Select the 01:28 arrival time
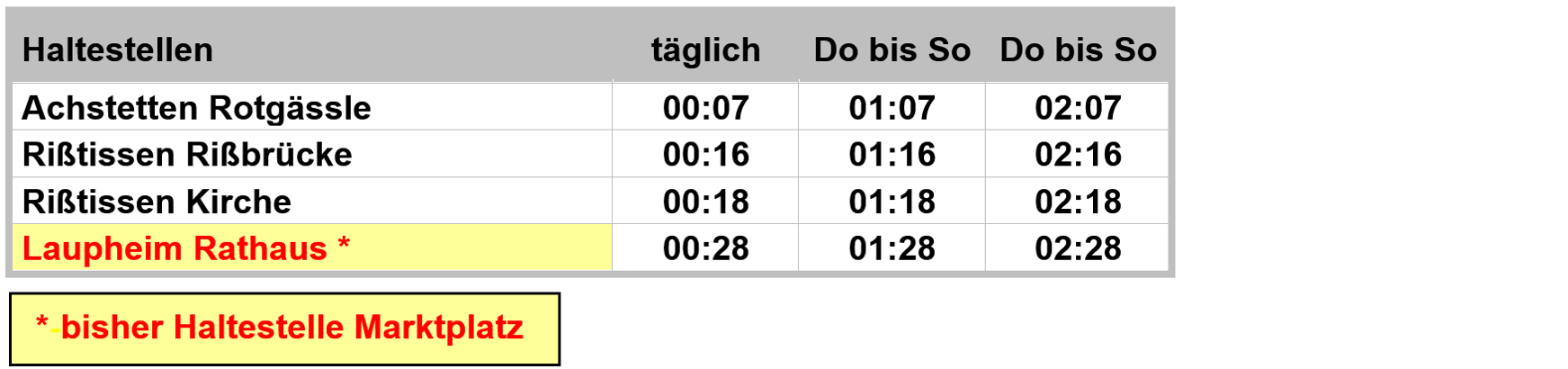Viewport: 1568px width, 369px height. point(892,248)
